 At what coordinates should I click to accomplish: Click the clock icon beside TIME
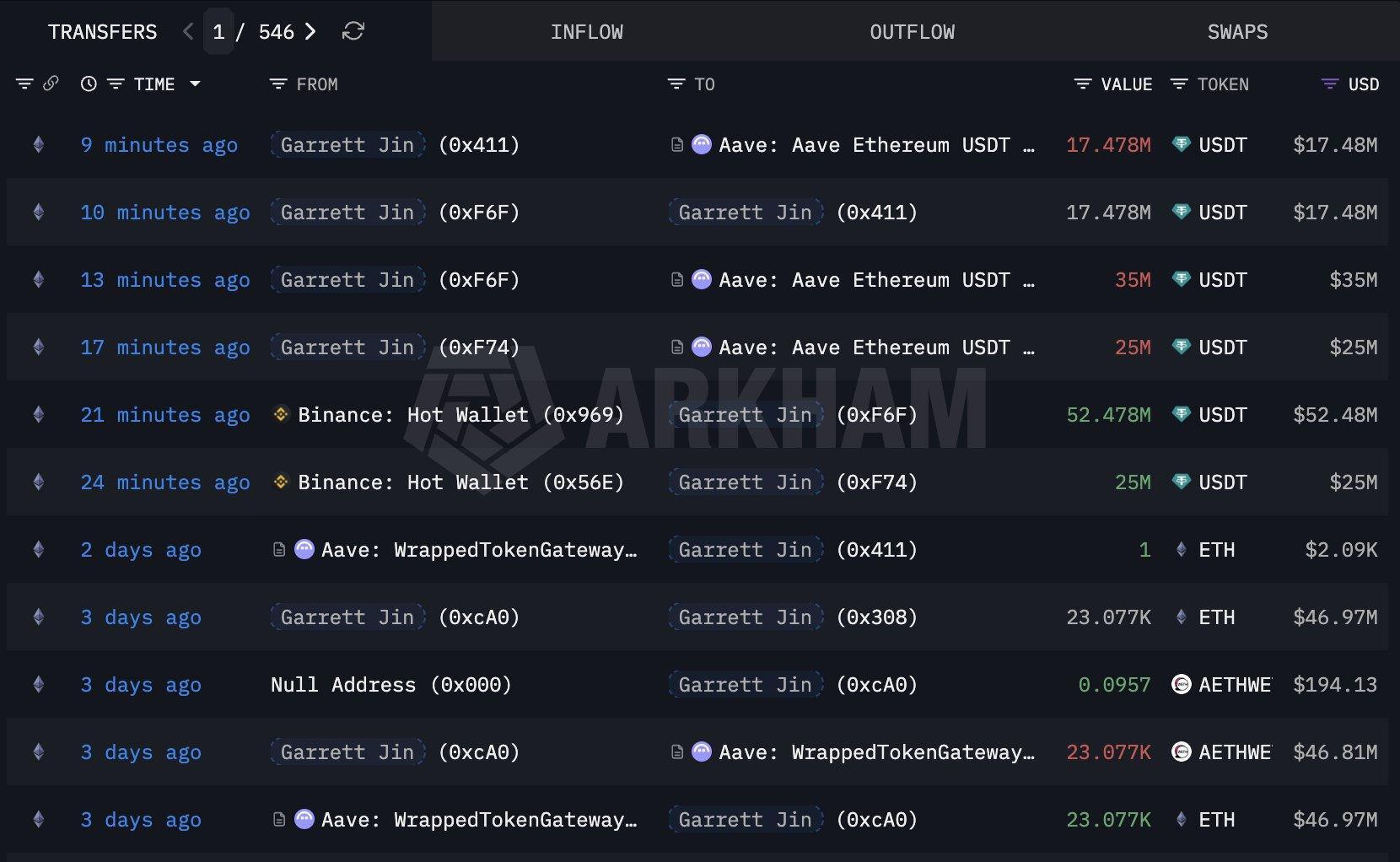tap(89, 84)
